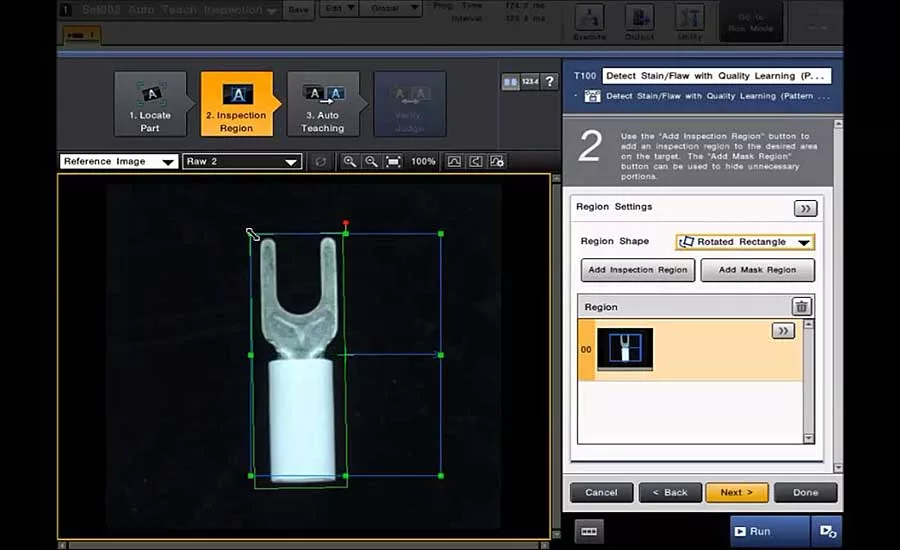Viewport: 900px width, 550px height.
Task: Show numeric values with the 123.4 icon
Action: (530, 82)
